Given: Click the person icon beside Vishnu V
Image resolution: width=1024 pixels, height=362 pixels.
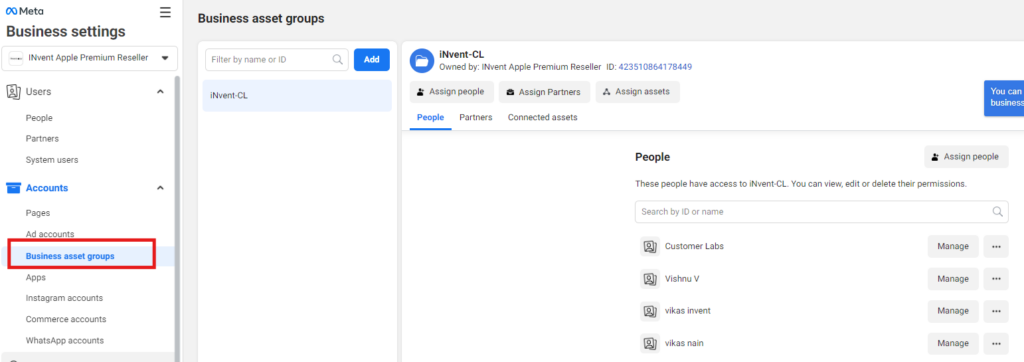Looking at the screenshot, I should point(650,279).
